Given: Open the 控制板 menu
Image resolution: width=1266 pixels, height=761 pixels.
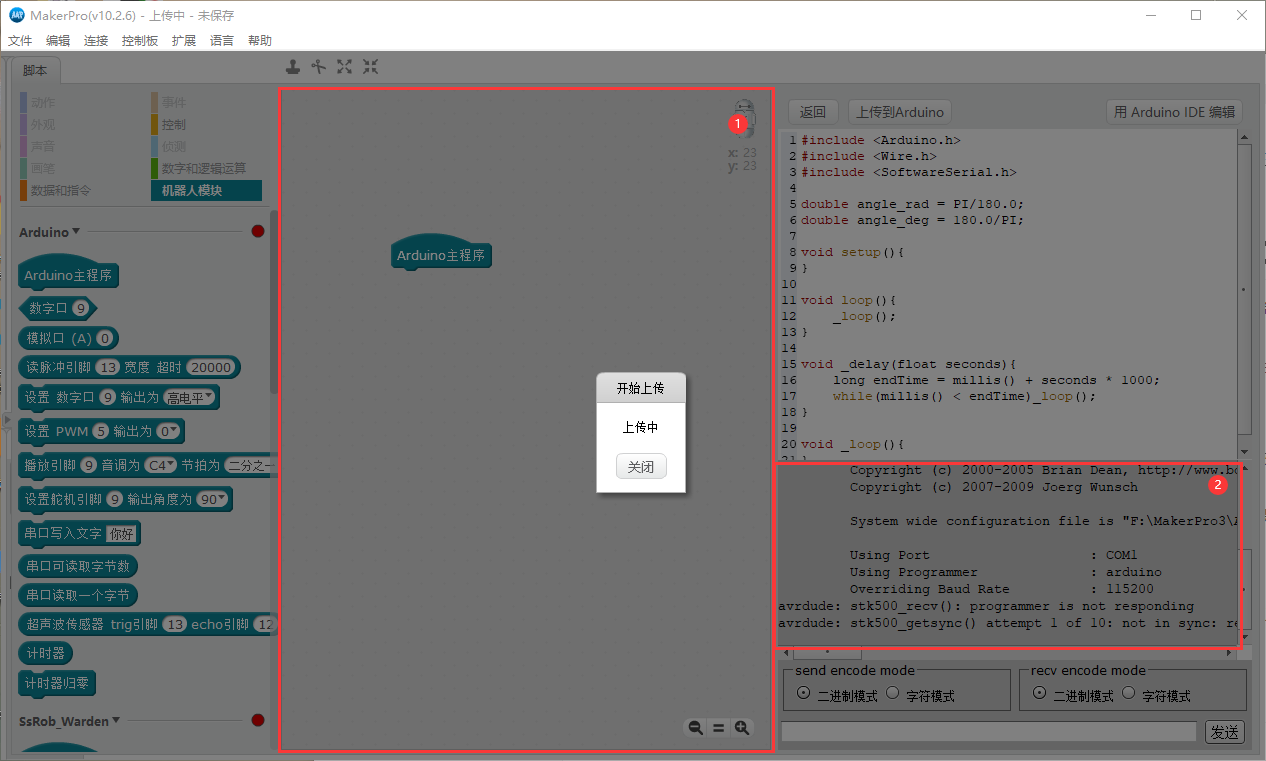Looking at the screenshot, I should click(x=140, y=41).
